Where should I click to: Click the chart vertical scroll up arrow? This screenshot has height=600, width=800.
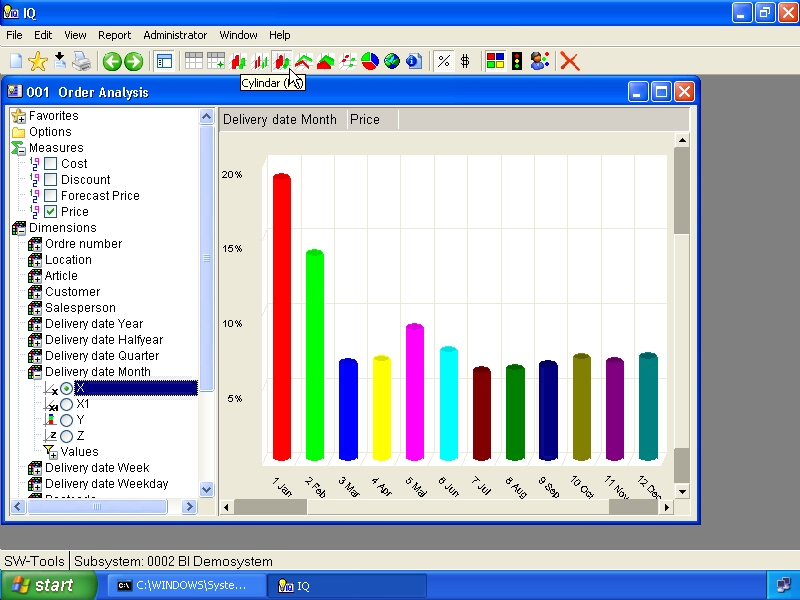coord(682,140)
